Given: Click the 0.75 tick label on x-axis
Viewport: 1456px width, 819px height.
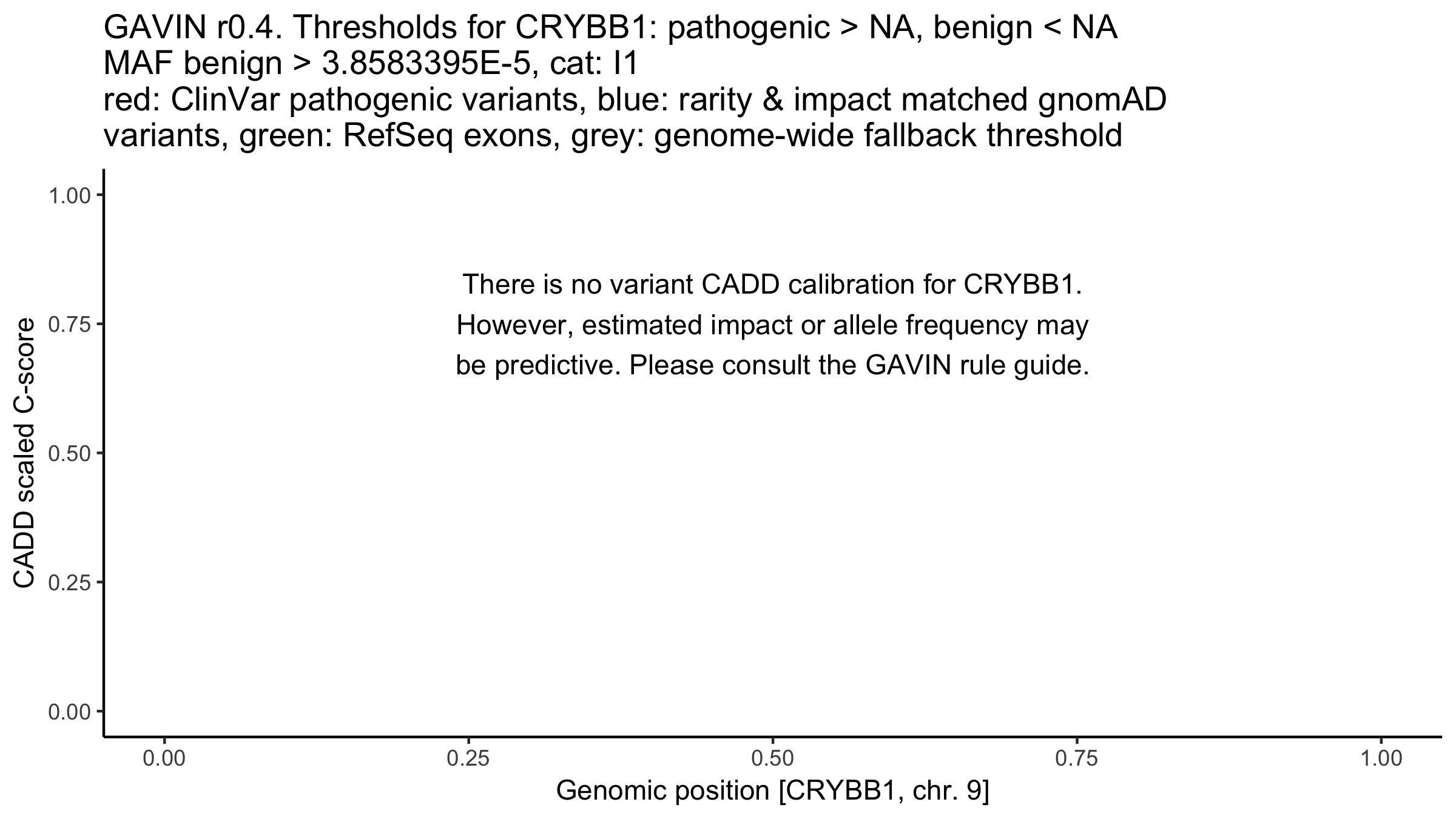Looking at the screenshot, I should [x=1077, y=759].
